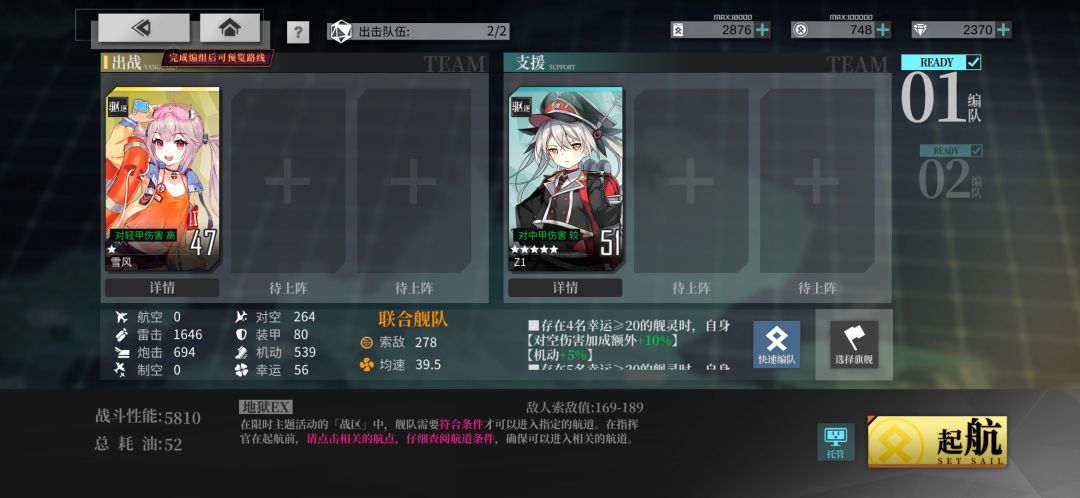Add ship to third 支援 support slot
The height and width of the screenshot is (498, 1080).
(817, 181)
